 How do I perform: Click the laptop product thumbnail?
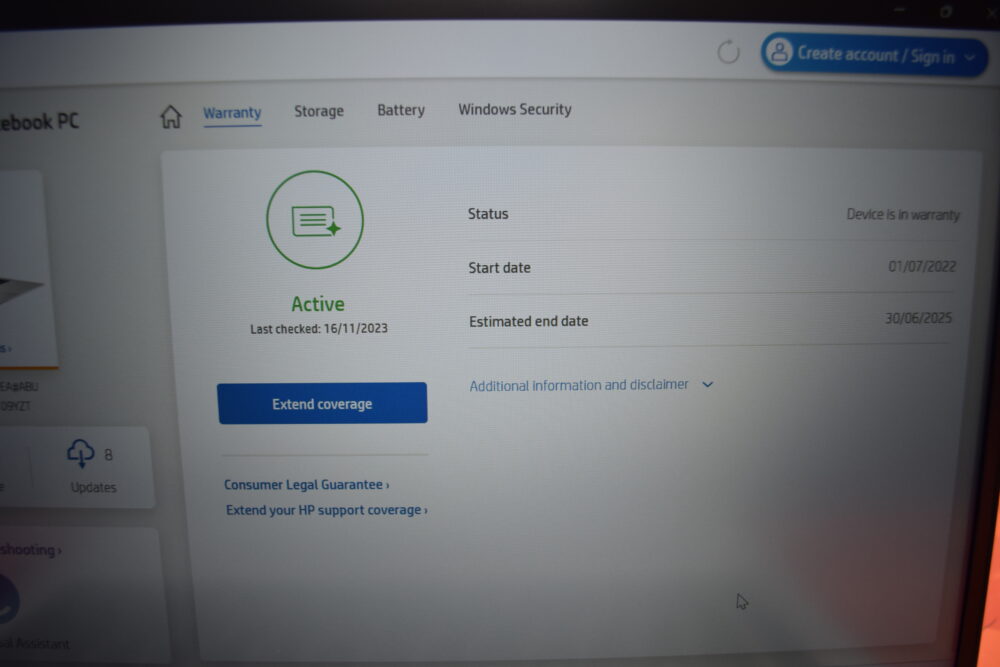[x=24, y=268]
